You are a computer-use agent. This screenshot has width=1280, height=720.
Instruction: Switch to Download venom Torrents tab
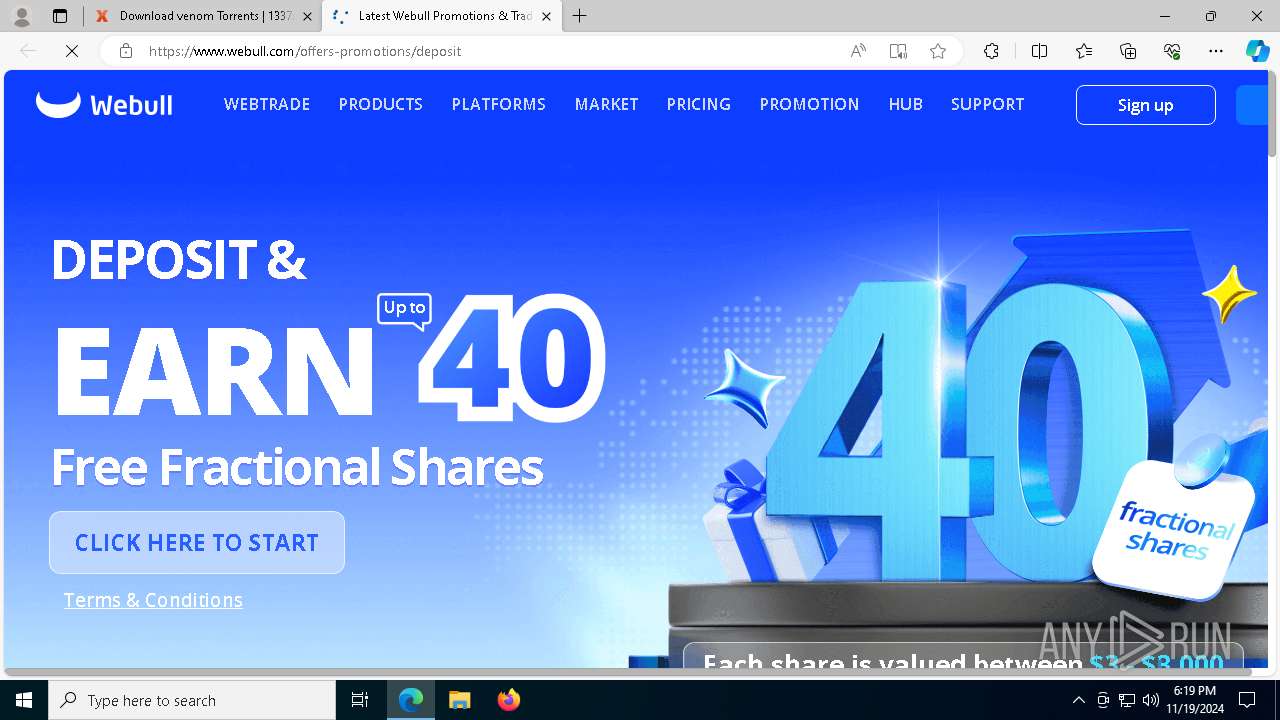tap(203, 16)
